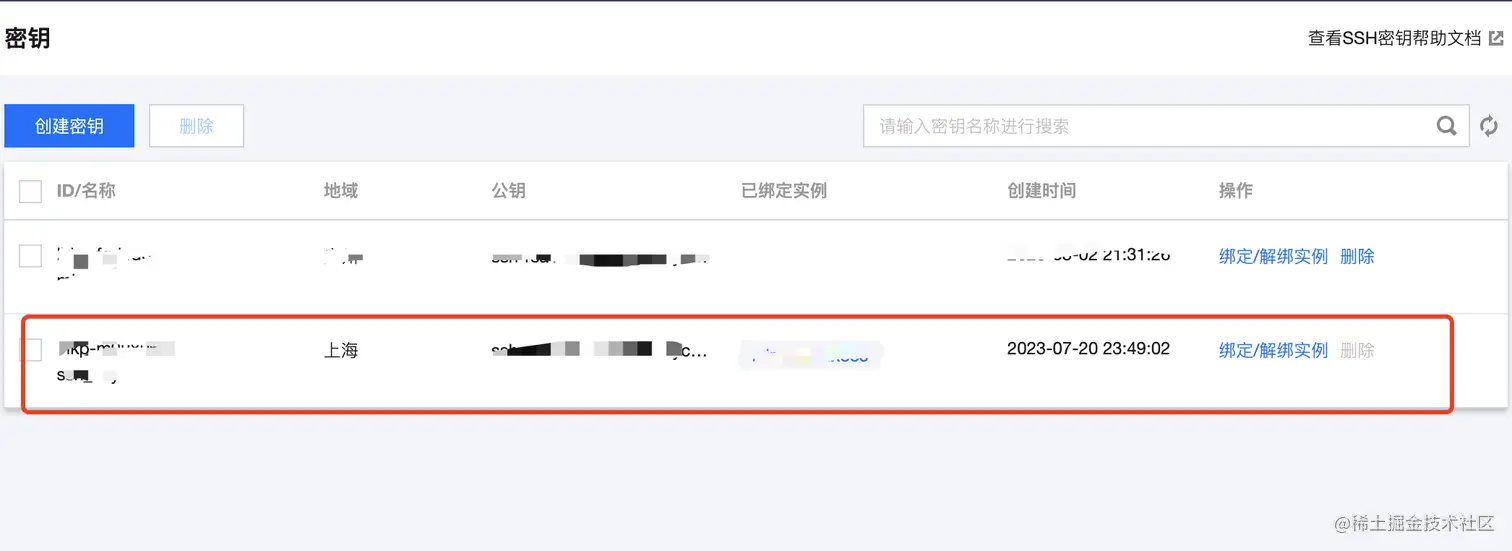Click the 创建密钥 button
The image size is (1512, 551).
click(x=69, y=126)
